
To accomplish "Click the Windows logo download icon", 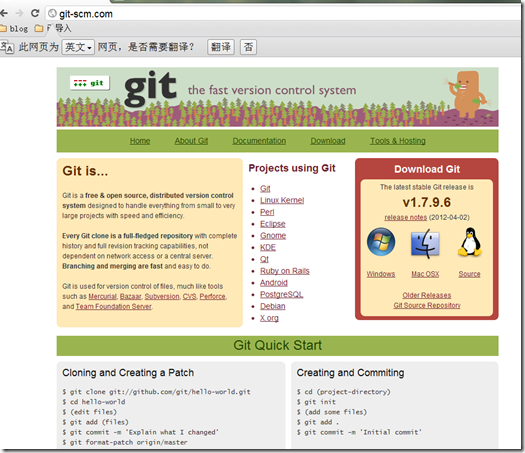I will 381,242.
